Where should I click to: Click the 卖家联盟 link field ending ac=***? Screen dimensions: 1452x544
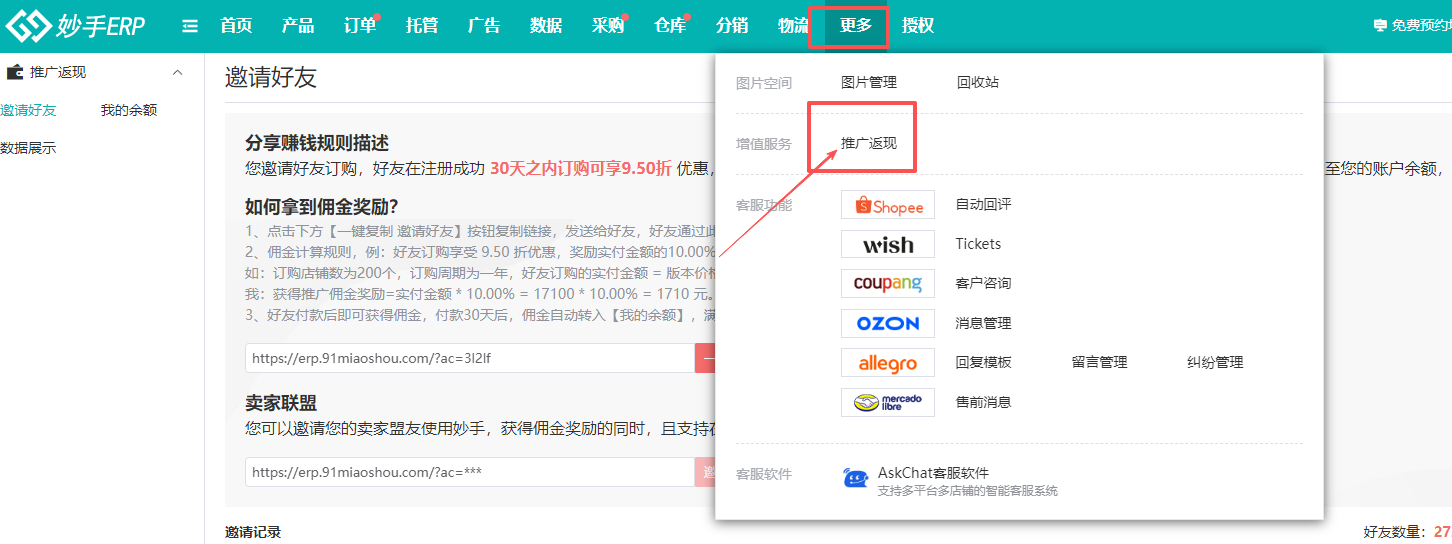[x=470, y=472]
